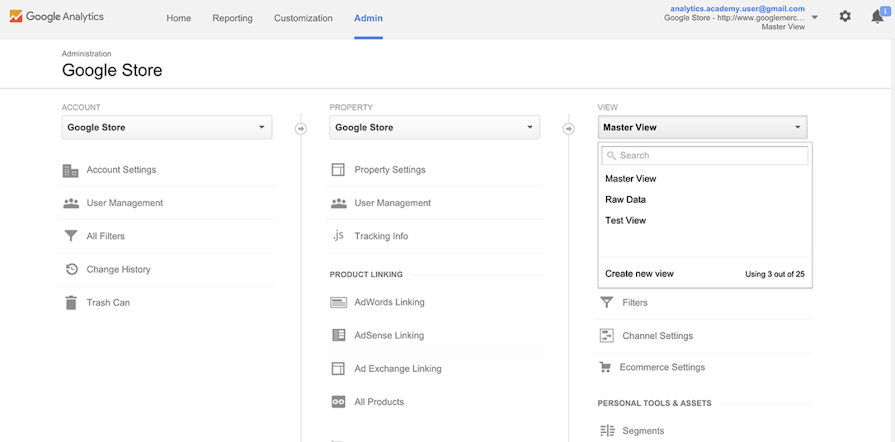Switch to the Reporting tab

coord(232,18)
